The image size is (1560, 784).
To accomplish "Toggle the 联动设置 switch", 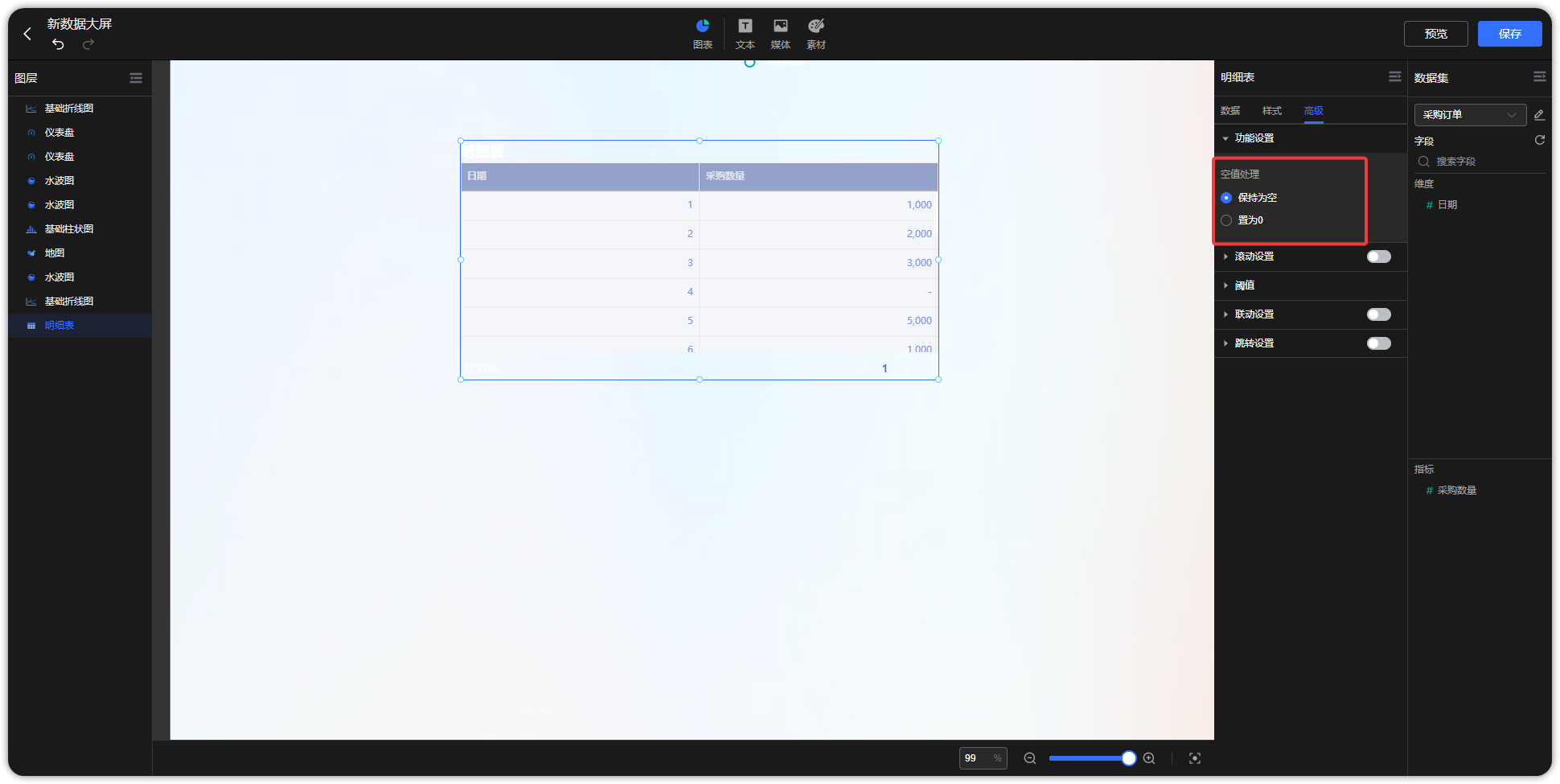I will coord(1378,314).
